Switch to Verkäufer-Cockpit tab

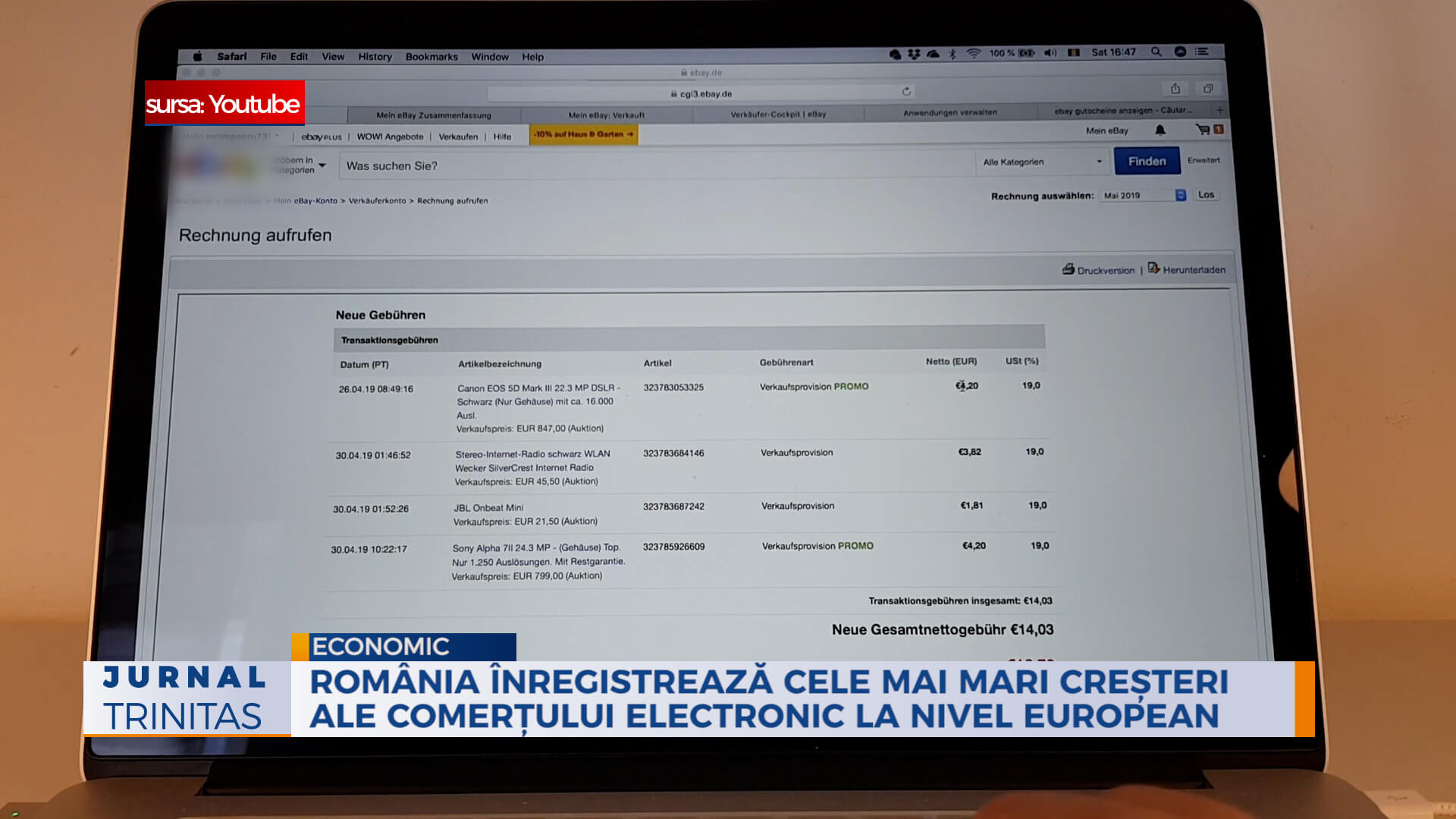(778, 115)
